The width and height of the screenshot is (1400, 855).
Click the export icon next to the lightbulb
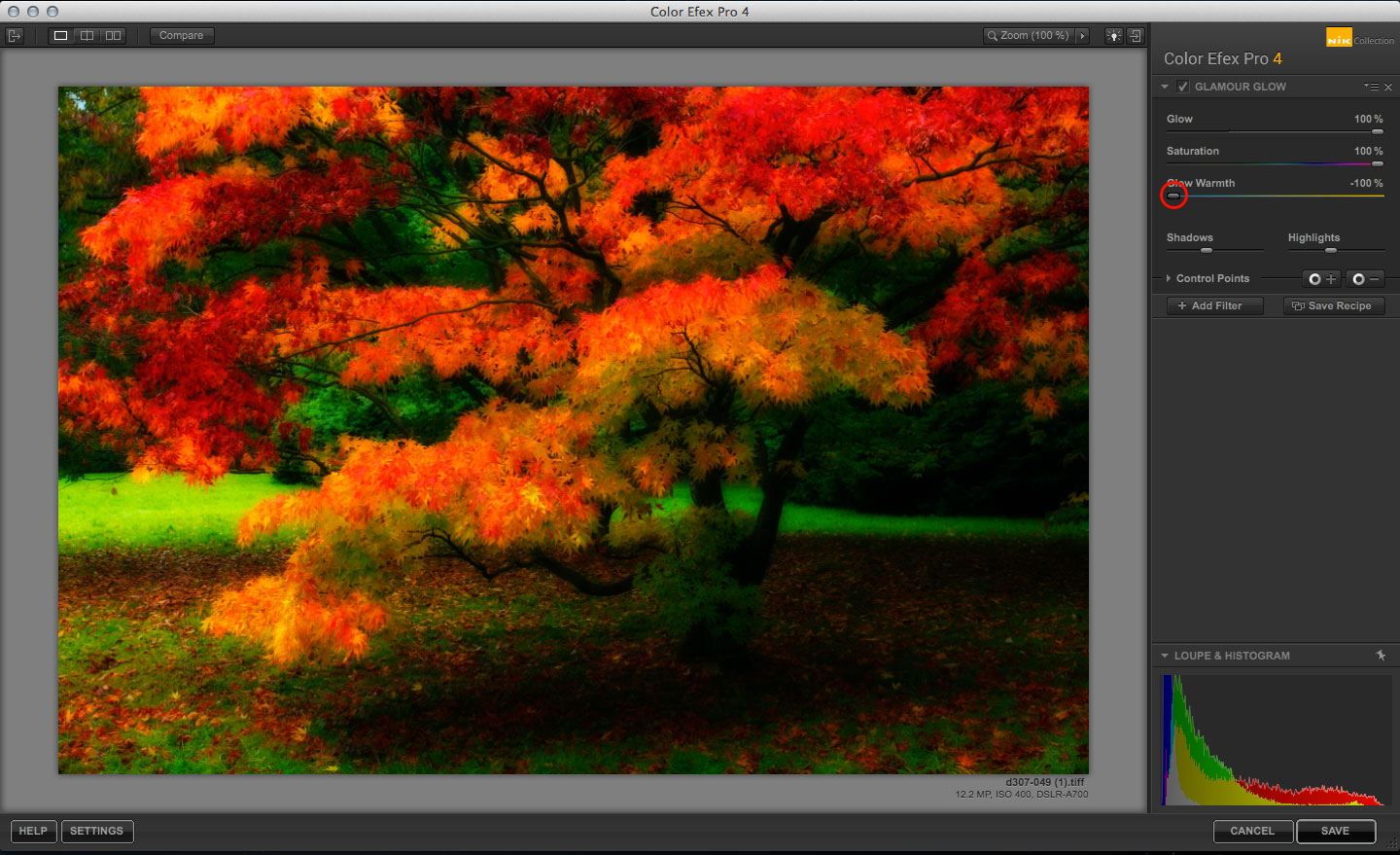1135,35
